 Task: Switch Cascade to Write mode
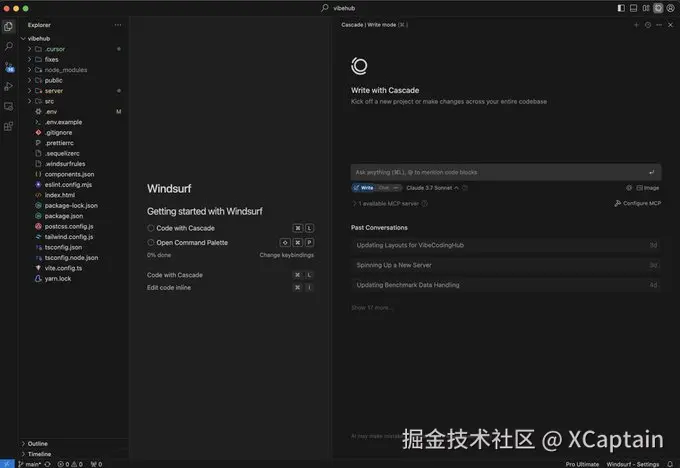[363, 188]
